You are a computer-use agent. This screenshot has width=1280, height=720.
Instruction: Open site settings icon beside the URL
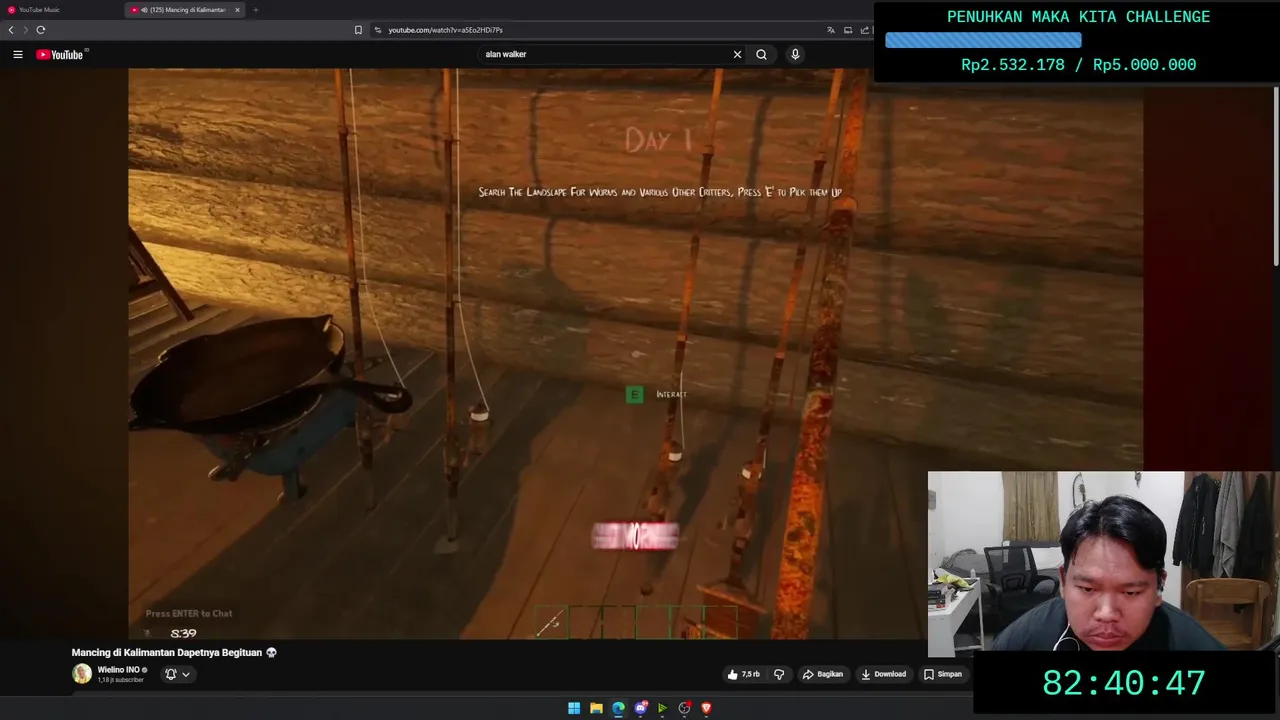[378, 30]
